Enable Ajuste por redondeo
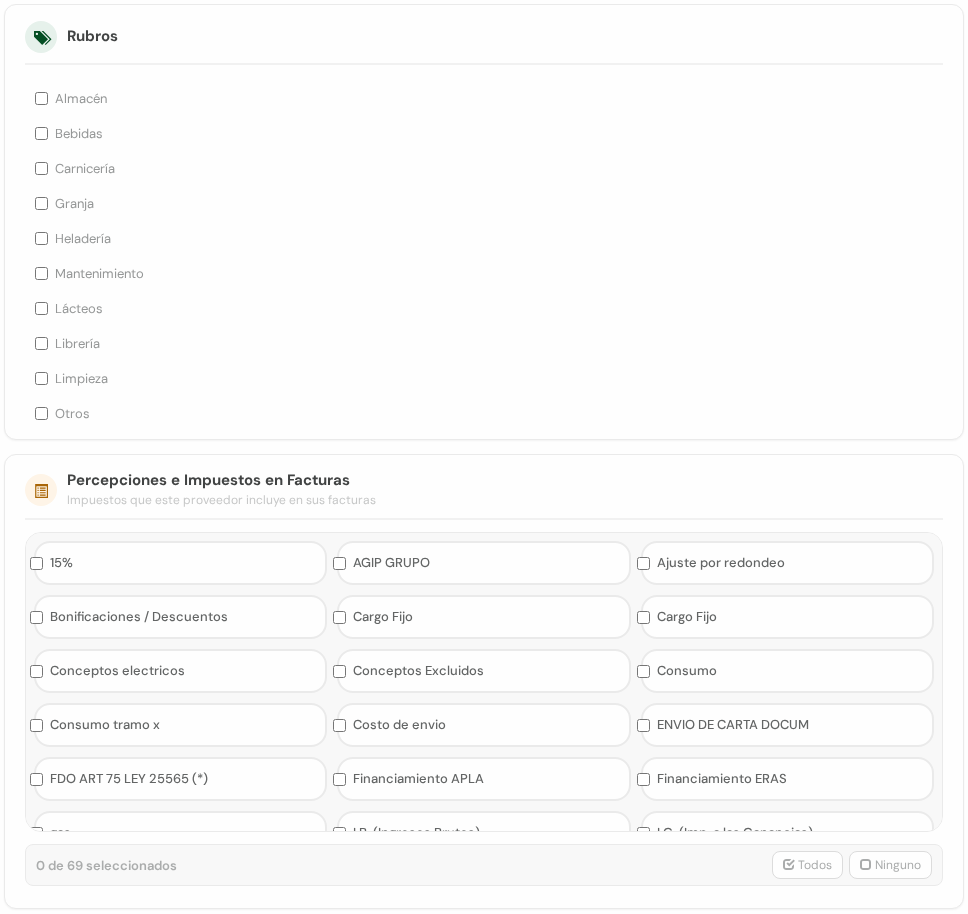Image resolution: width=968 pixels, height=914 pixels. 643,563
